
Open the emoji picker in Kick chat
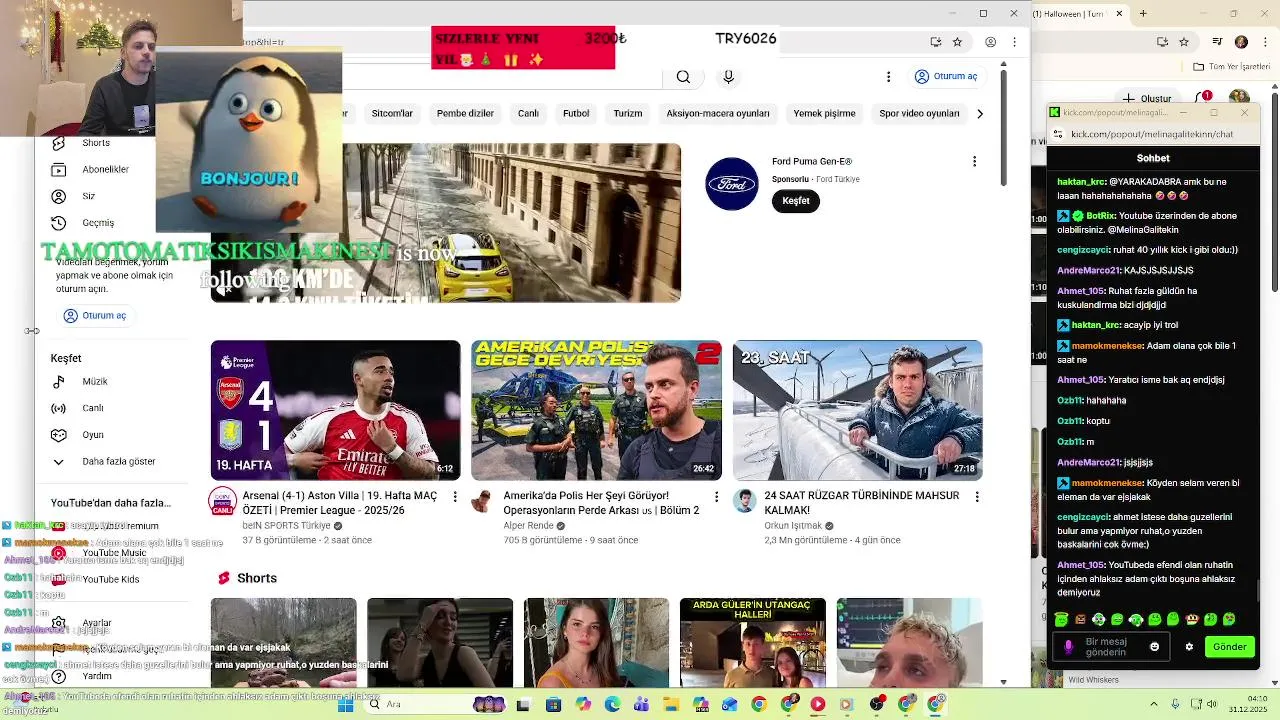click(x=1155, y=647)
